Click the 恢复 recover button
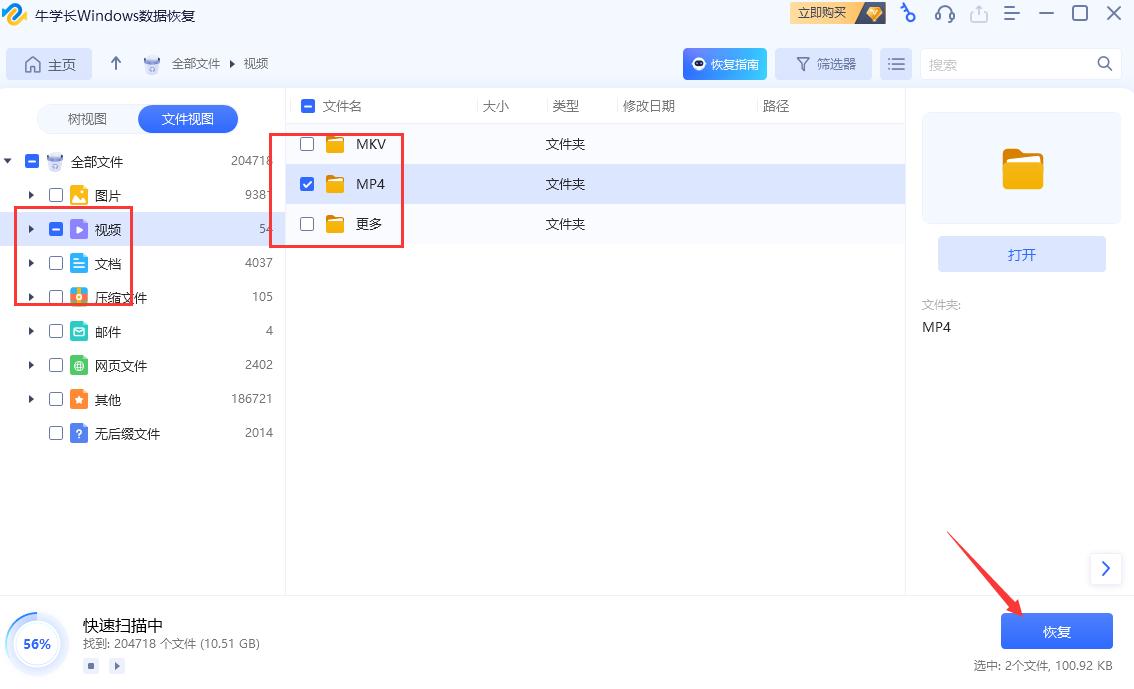The image size is (1134, 689). [1057, 631]
